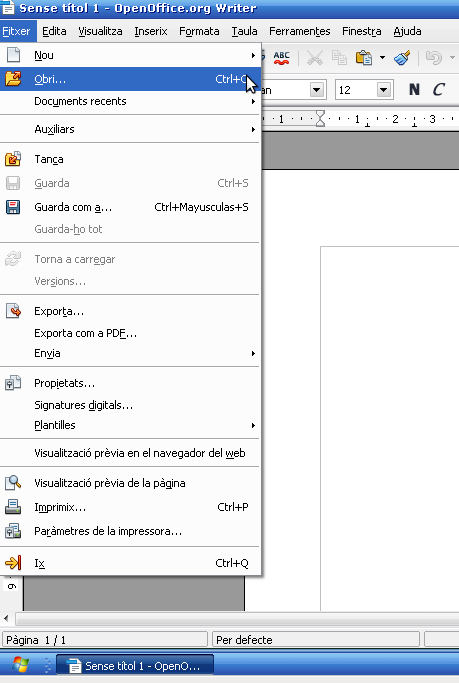Open the Ferramentes menu
The width and height of the screenshot is (459, 683).
300,31
